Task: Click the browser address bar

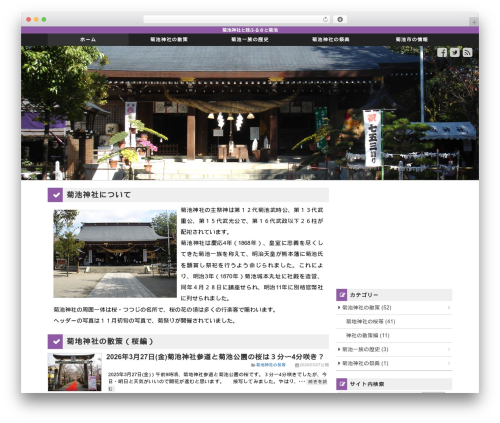Action: pyautogui.click(x=237, y=19)
